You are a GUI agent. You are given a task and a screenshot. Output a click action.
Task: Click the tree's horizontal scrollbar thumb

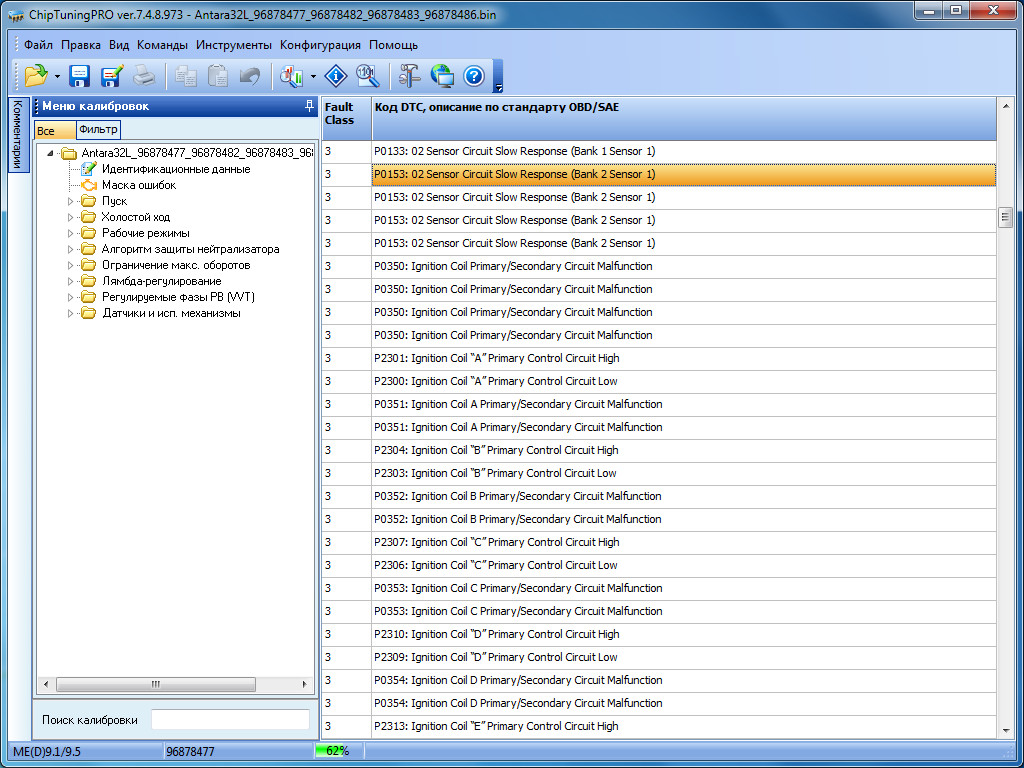click(155, 685)
